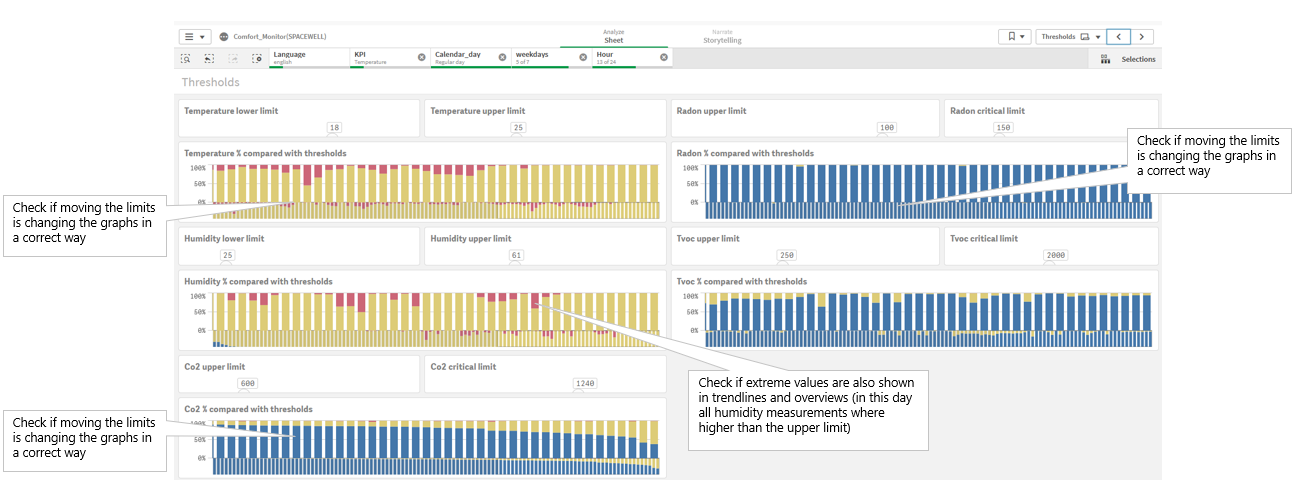Click the Tvoc critical limit slider handle 2000
Image resolution: width=1303 pixels, height=485 pixels.
[x=1055, y=255]
